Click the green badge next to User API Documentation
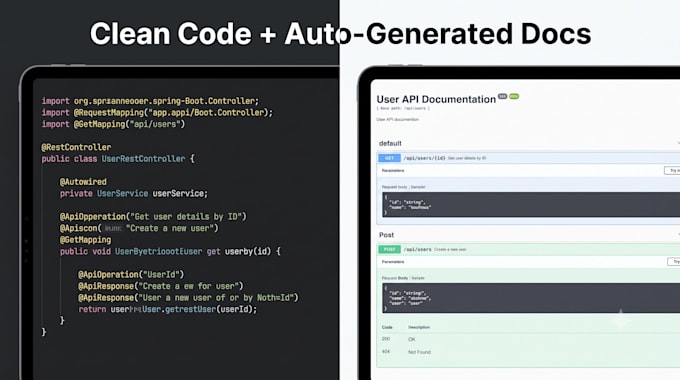 (x=514, y=96)
